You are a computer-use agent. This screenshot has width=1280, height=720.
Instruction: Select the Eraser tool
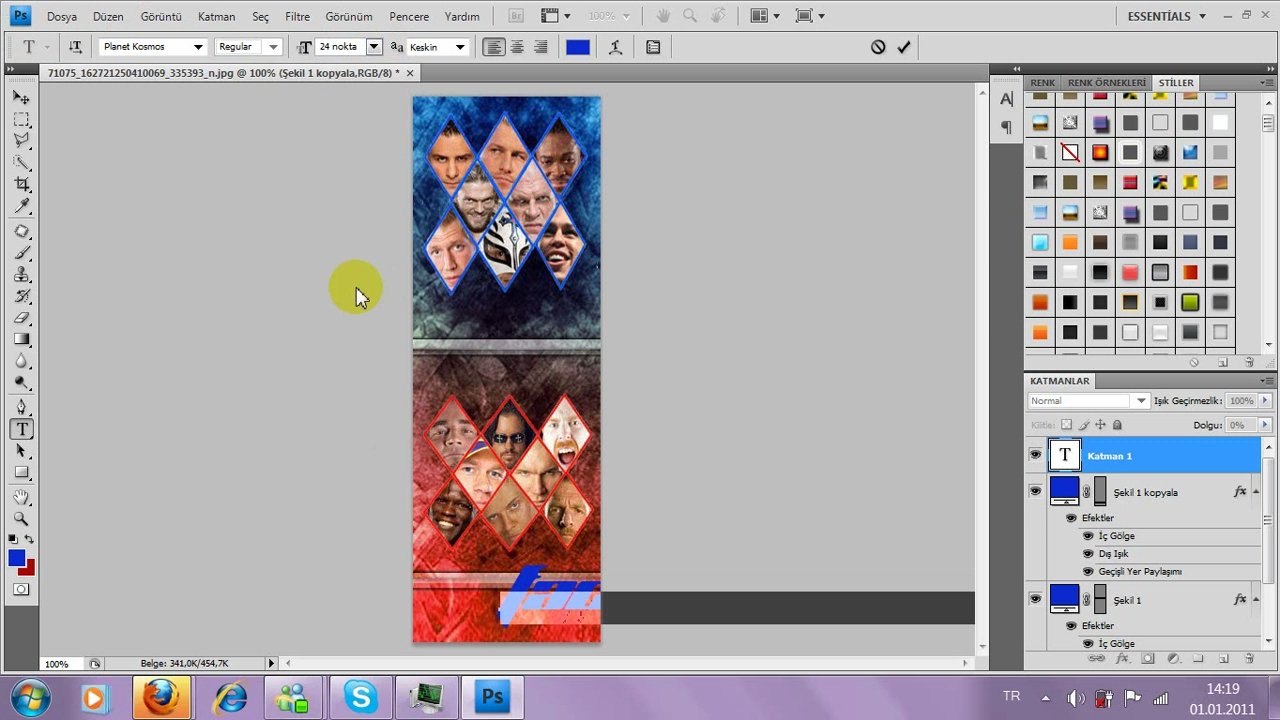pos(21,318)
